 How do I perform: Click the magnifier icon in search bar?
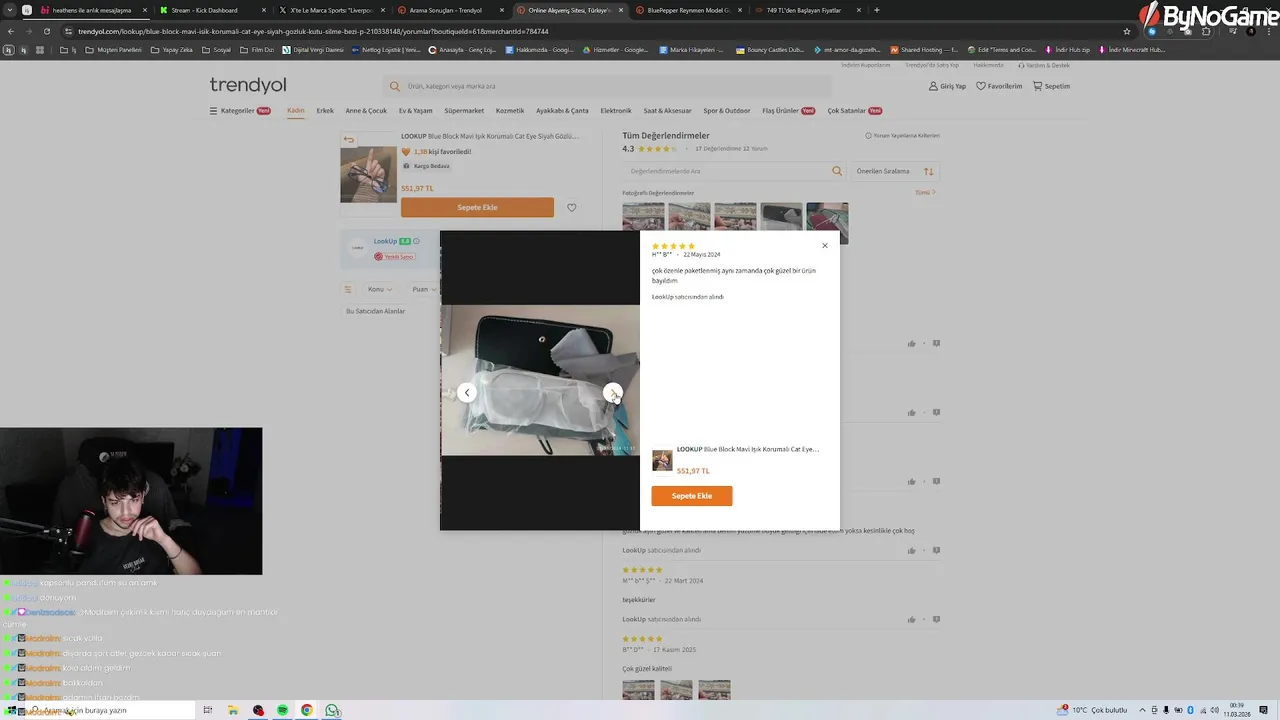click(395, 86)
